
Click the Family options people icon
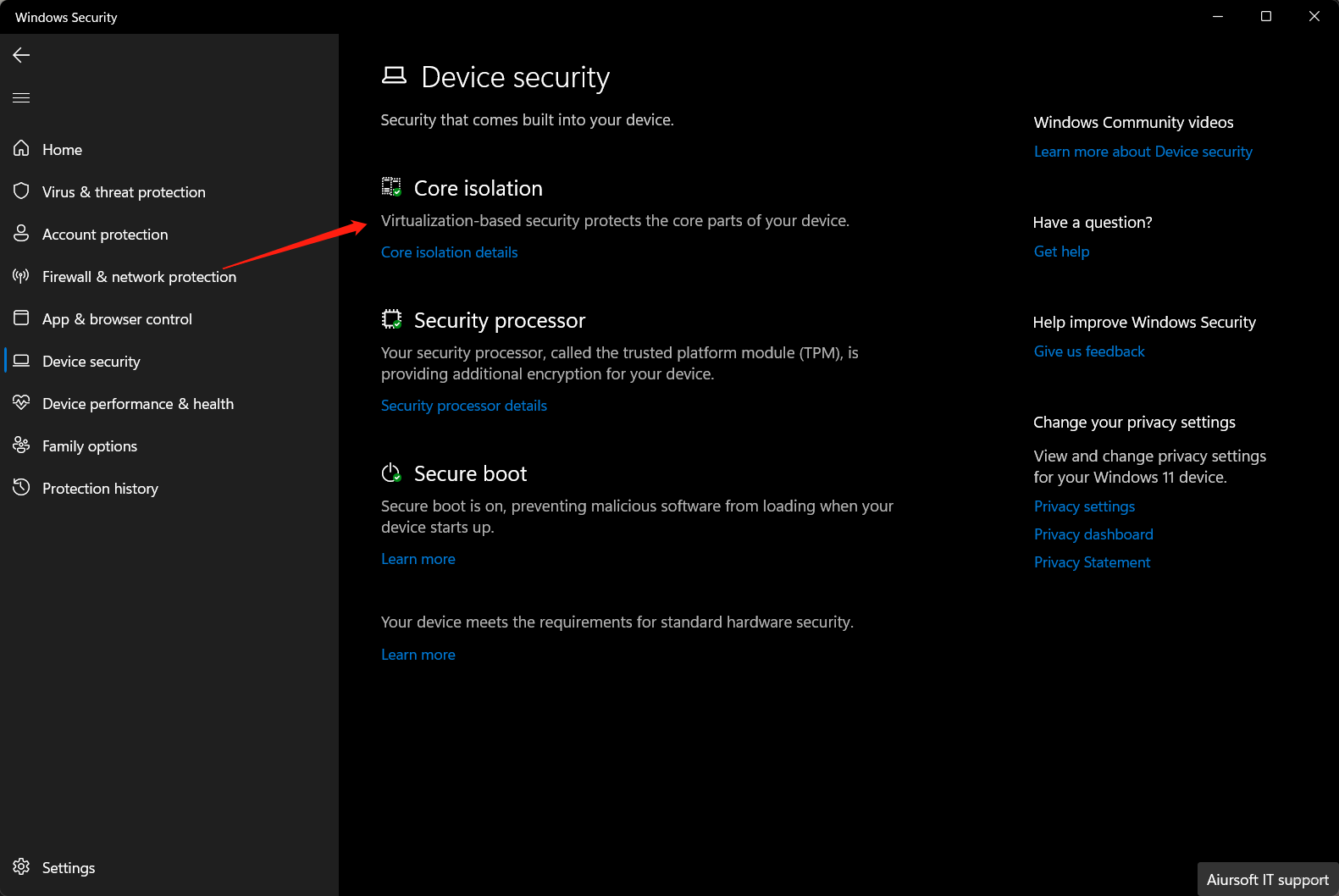pos(21,445)
